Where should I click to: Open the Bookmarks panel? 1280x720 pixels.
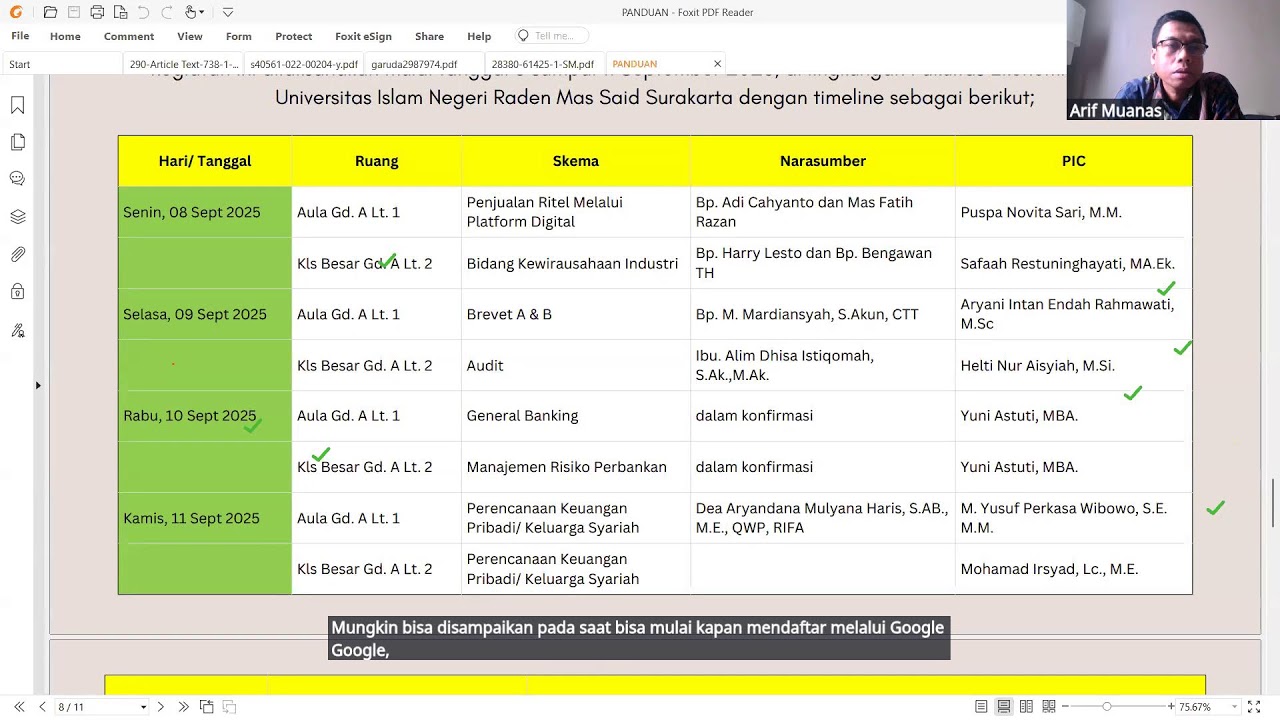17,105
